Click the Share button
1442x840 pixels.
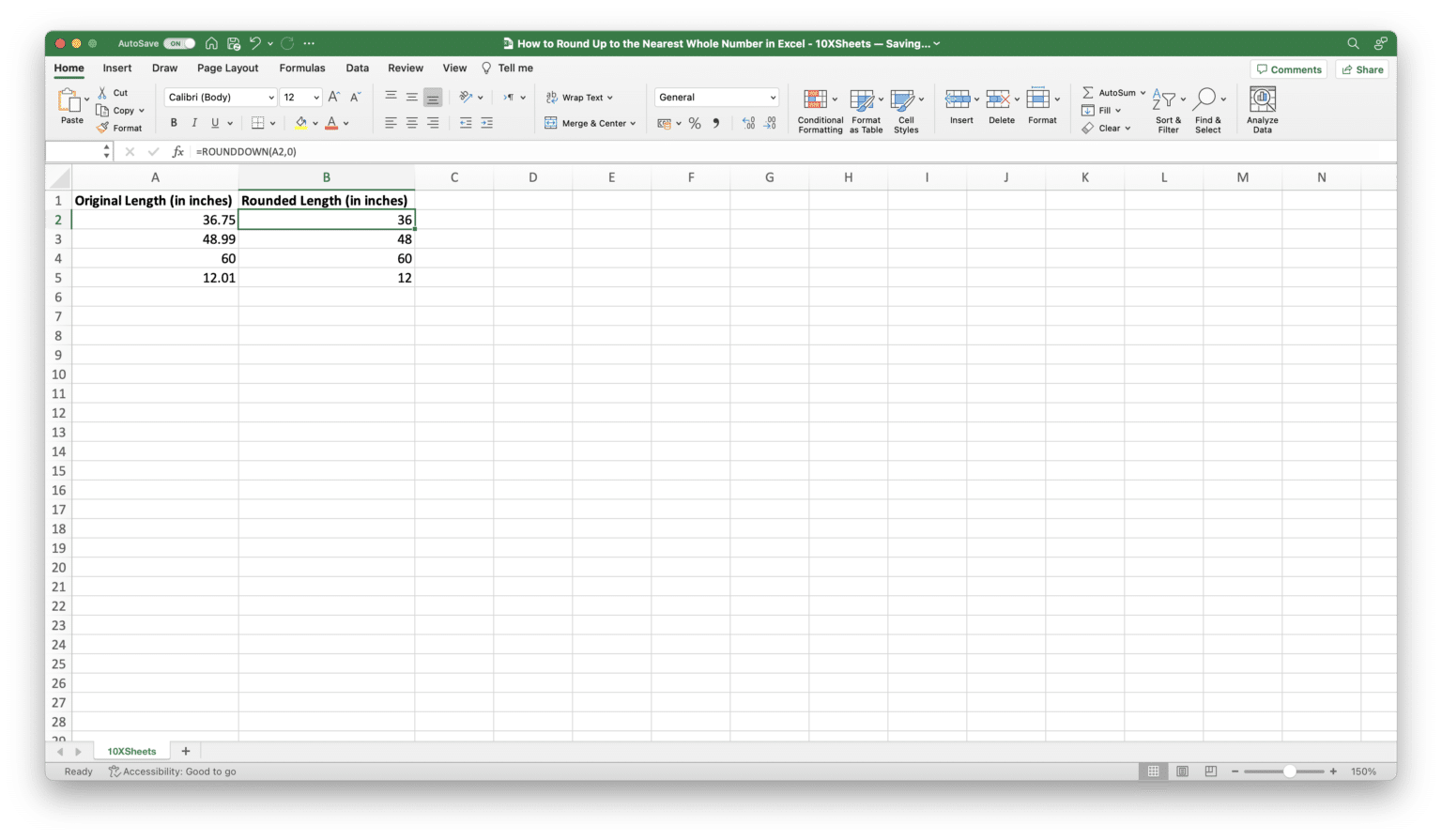pyautogui.click(x=1361, y=69)
